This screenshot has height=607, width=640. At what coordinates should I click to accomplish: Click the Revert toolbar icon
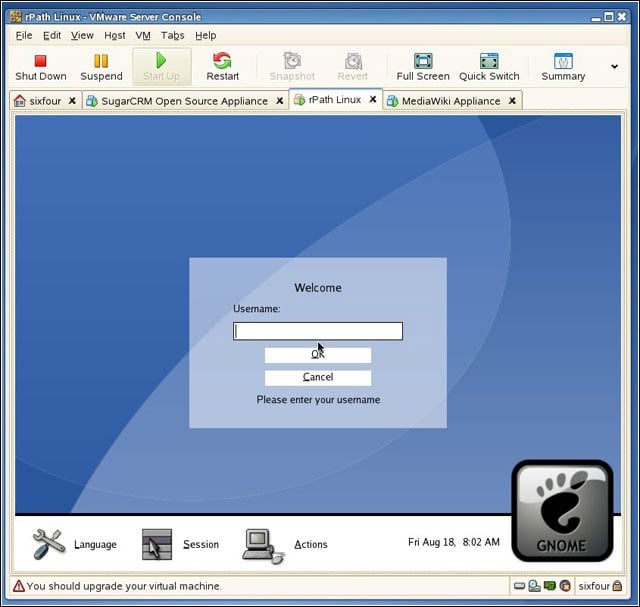(x=353, y=61)
